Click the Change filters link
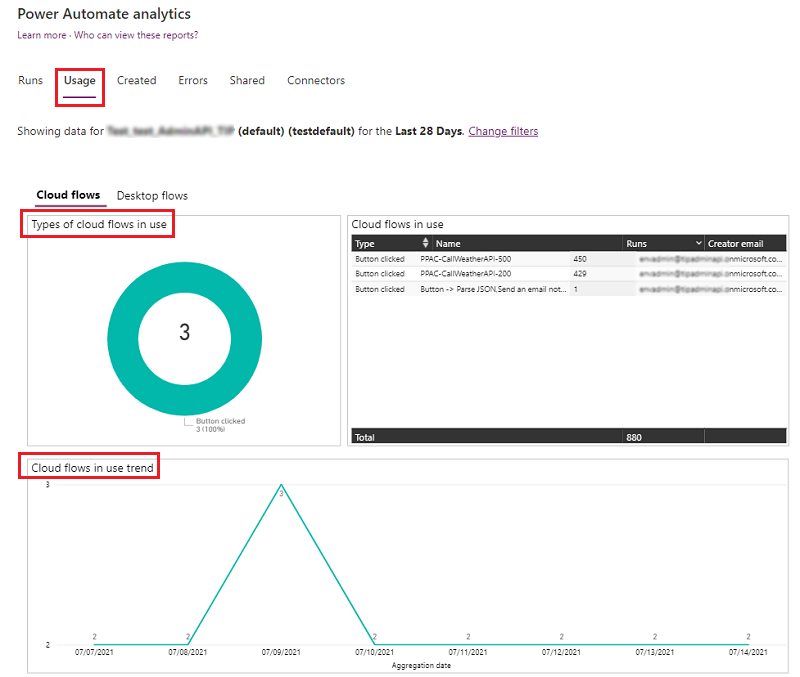 point(503,131)
